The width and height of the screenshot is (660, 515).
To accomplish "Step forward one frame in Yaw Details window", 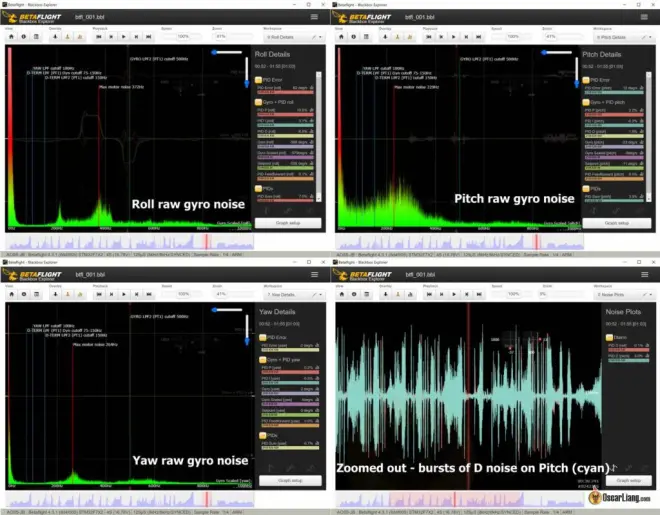I will click(x=136, y=294).
